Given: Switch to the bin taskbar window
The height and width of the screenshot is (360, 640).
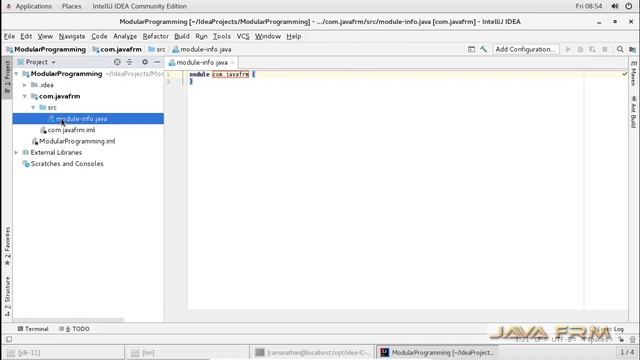Looking at the screenshot, I should click(187, 353).
